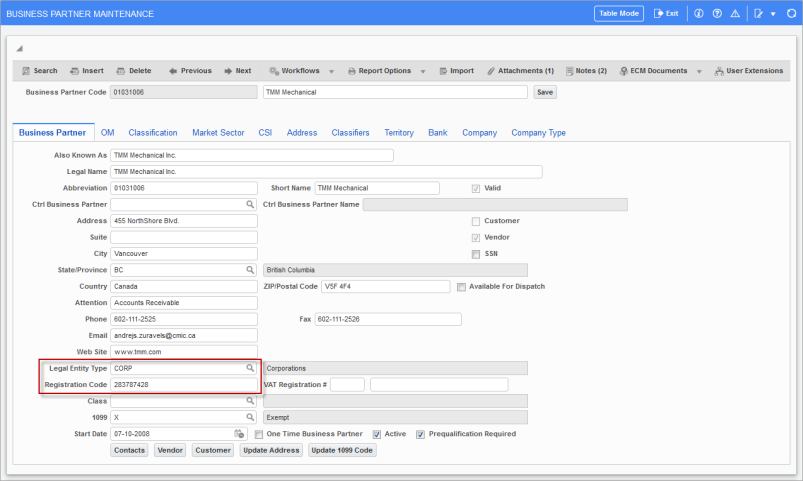Click the warning triangle icon
Screen dimensions: 803x481
735,14
